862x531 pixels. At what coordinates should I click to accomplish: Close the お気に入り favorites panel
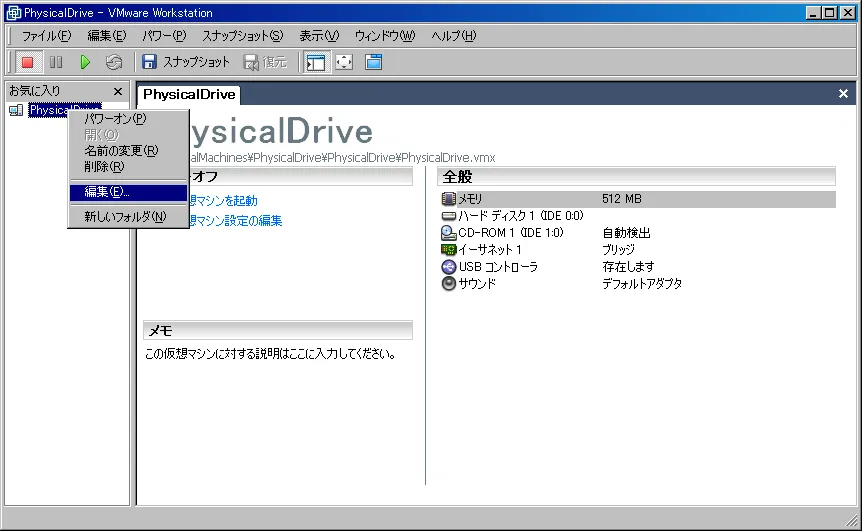(x=118, y=91)
